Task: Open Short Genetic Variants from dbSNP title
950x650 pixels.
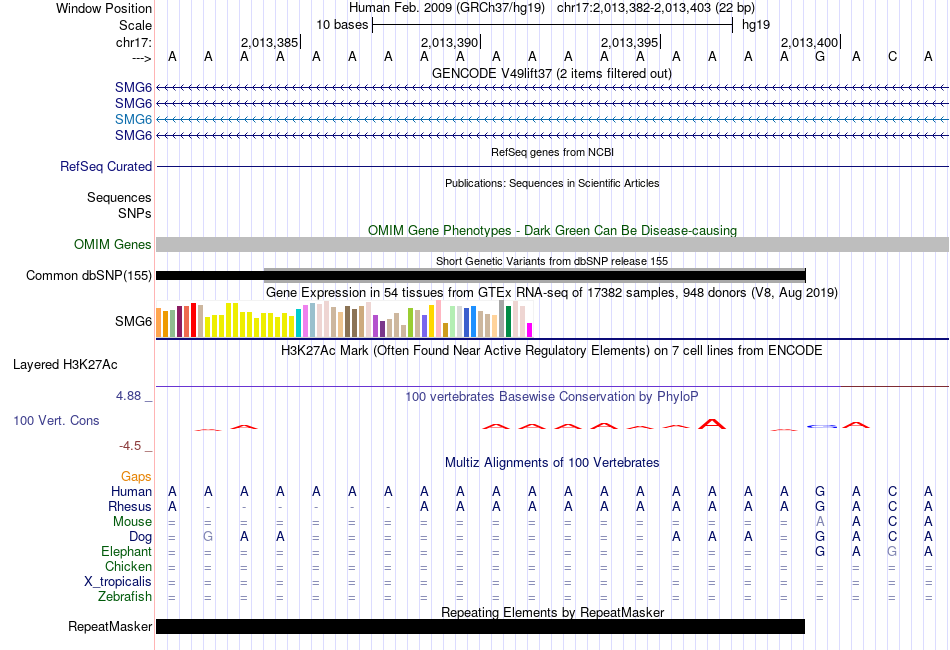Action: [551, 261]
